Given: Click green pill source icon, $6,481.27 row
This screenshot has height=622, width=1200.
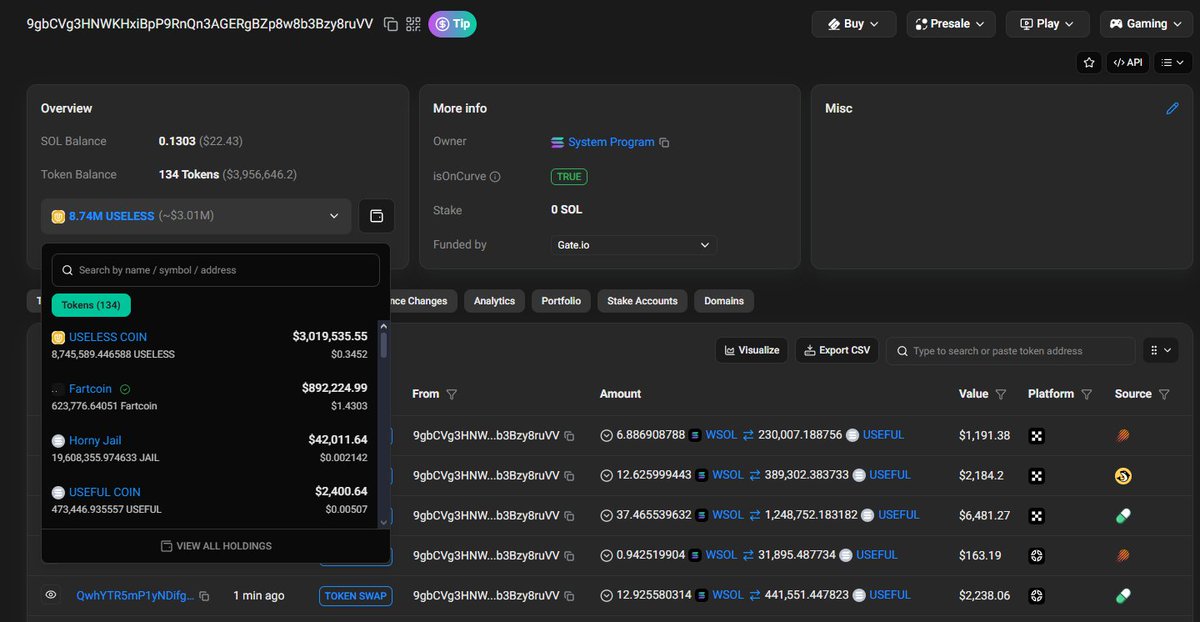Looking at the screenshot, I should [1123, 516].
